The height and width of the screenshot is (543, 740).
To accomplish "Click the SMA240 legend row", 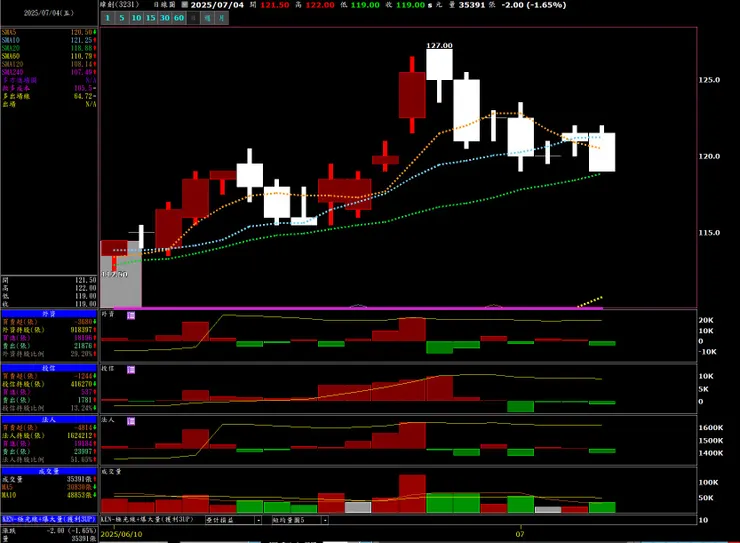I will click(x=49, y=72).
